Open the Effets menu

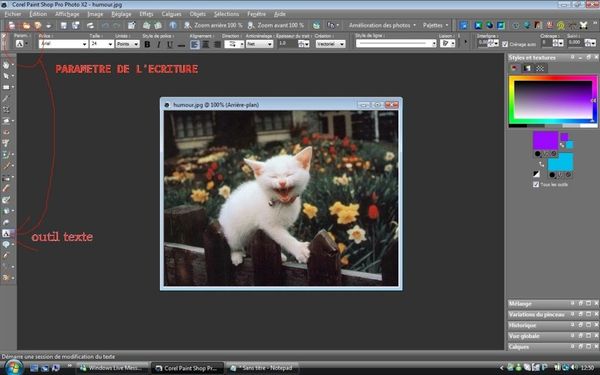pos(146,14)
